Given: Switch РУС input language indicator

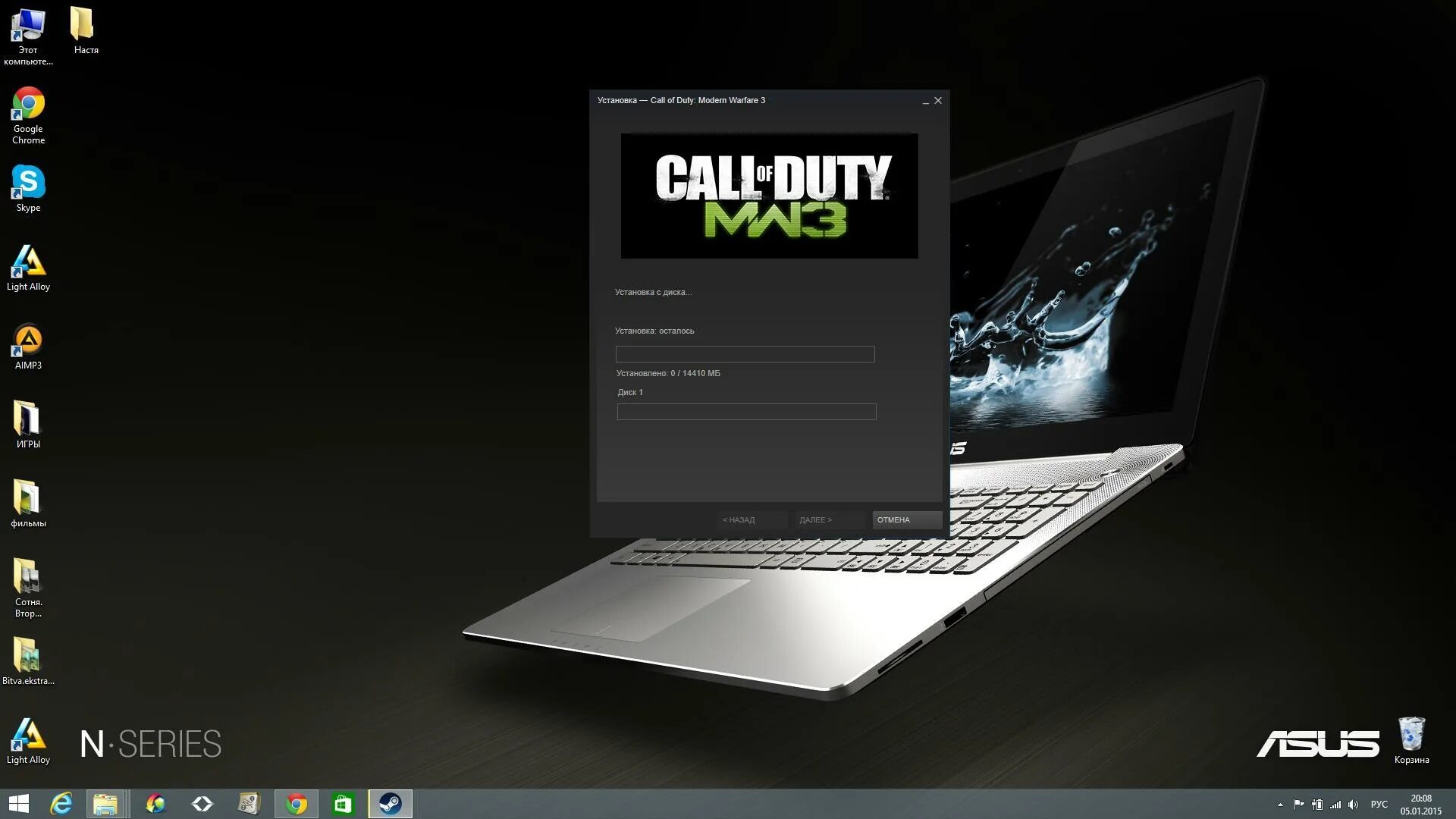Looking at the screenshot, I should (x=1379, y=805).
